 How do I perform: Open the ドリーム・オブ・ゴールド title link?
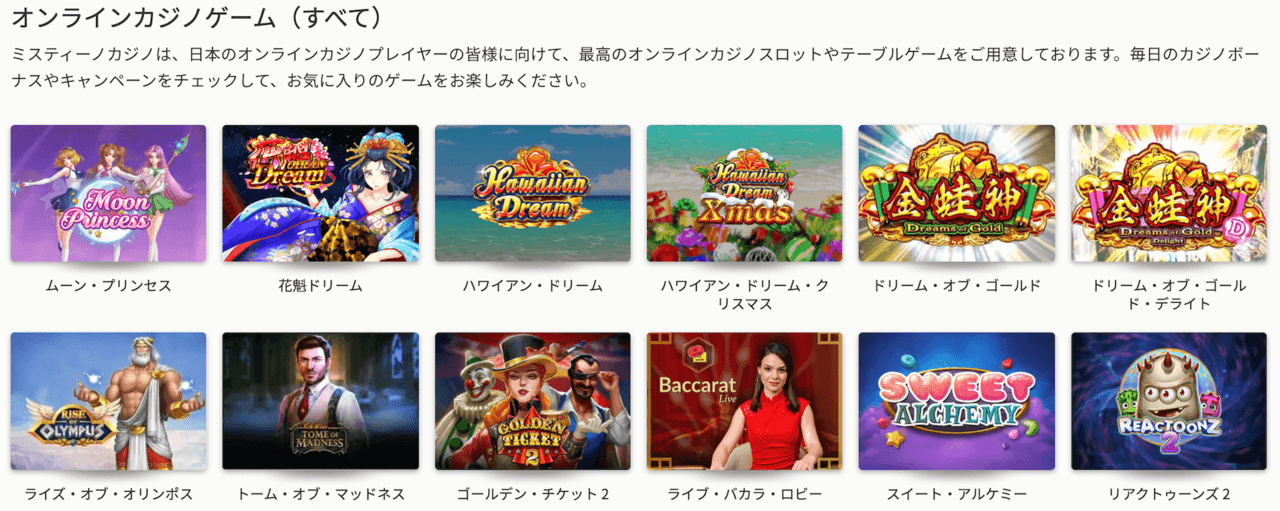click(957, 286)
